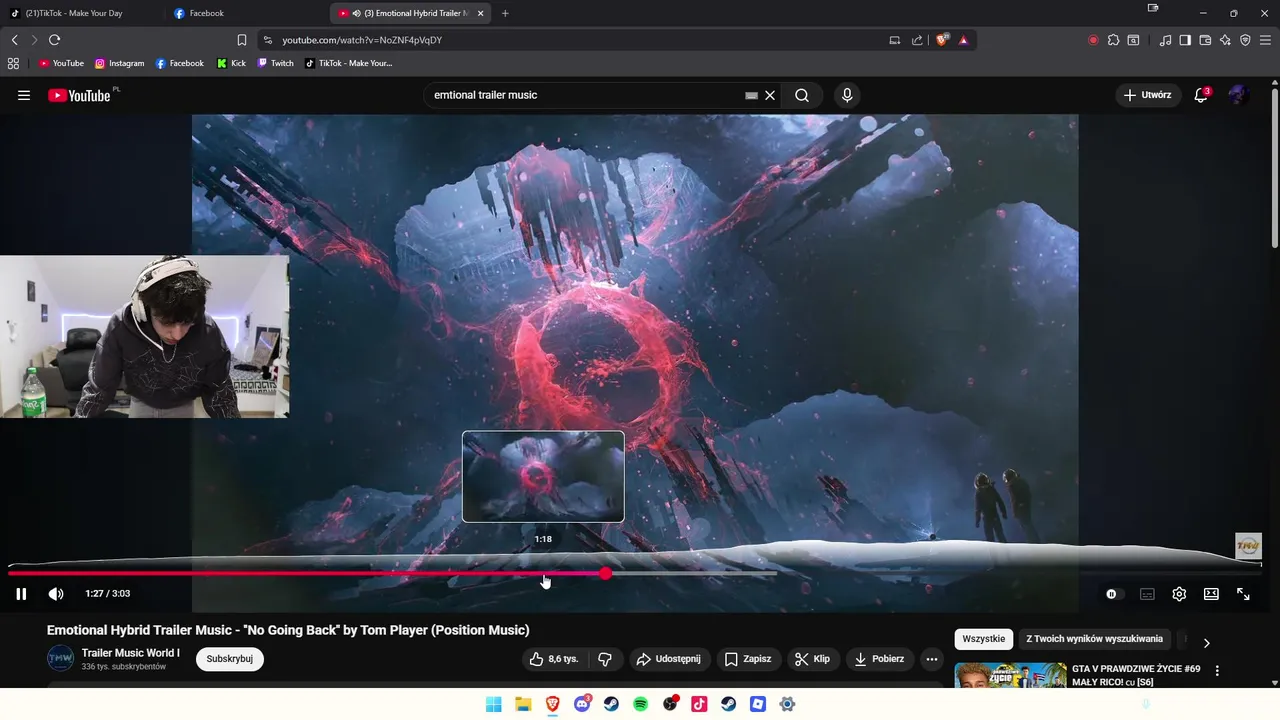Viewport: 1280px width, 720px height.
Task: Close the Emotional Hybrid Trailer tab
Action: 480,13
